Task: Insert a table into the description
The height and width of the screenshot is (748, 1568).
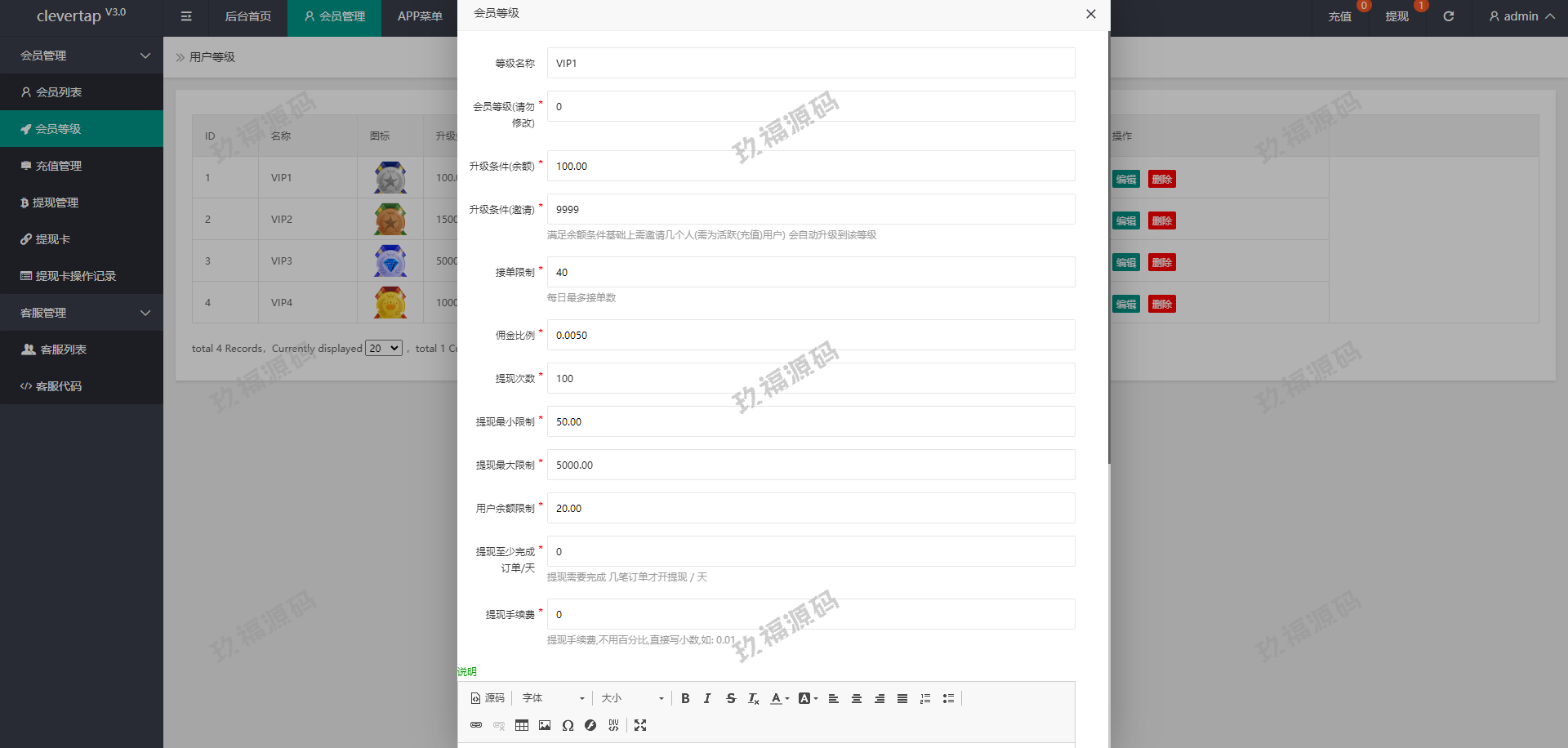Action: pyautogui.click(x=522, y=725)
